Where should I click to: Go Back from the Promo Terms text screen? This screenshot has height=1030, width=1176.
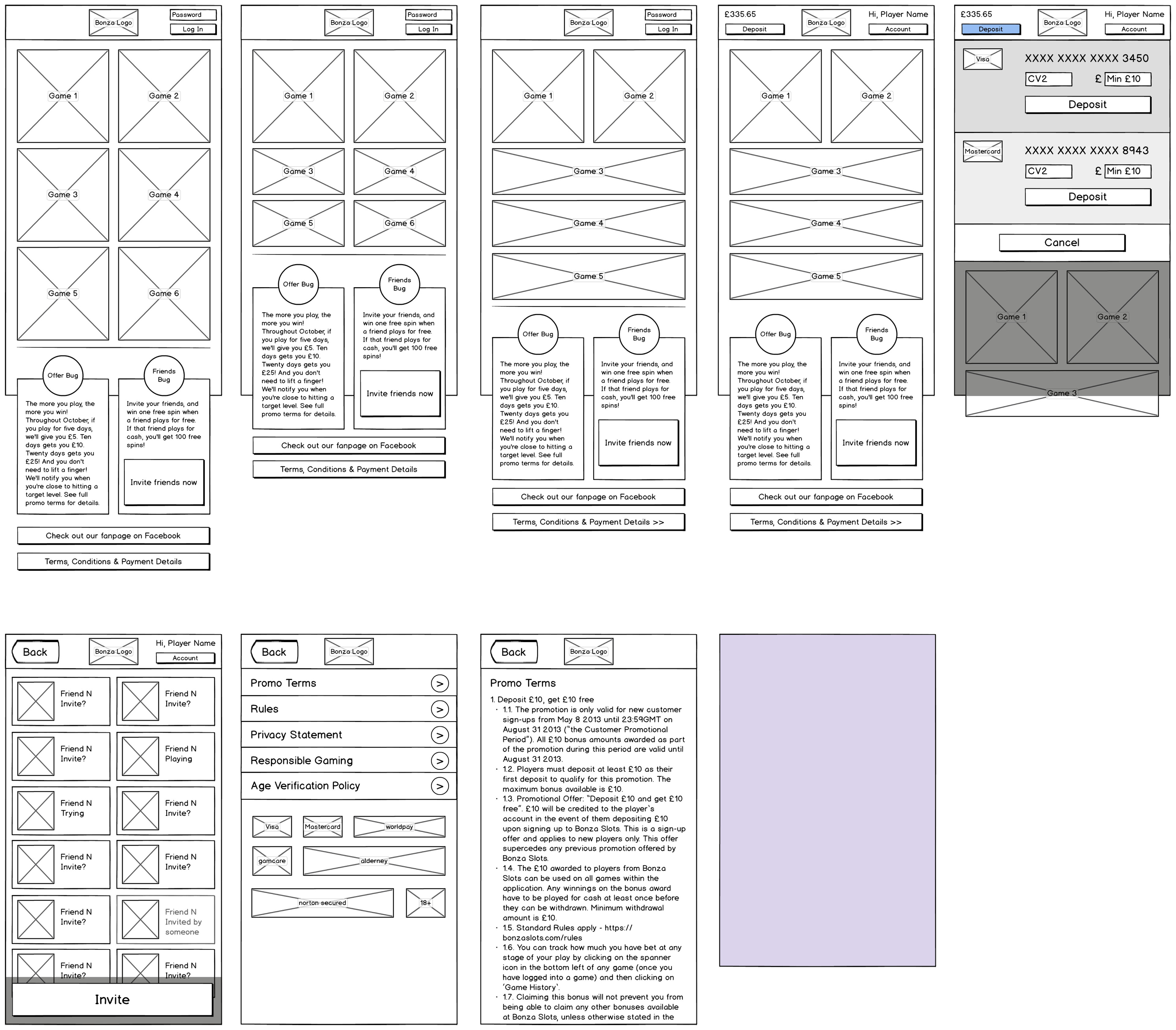pos(514,652)
